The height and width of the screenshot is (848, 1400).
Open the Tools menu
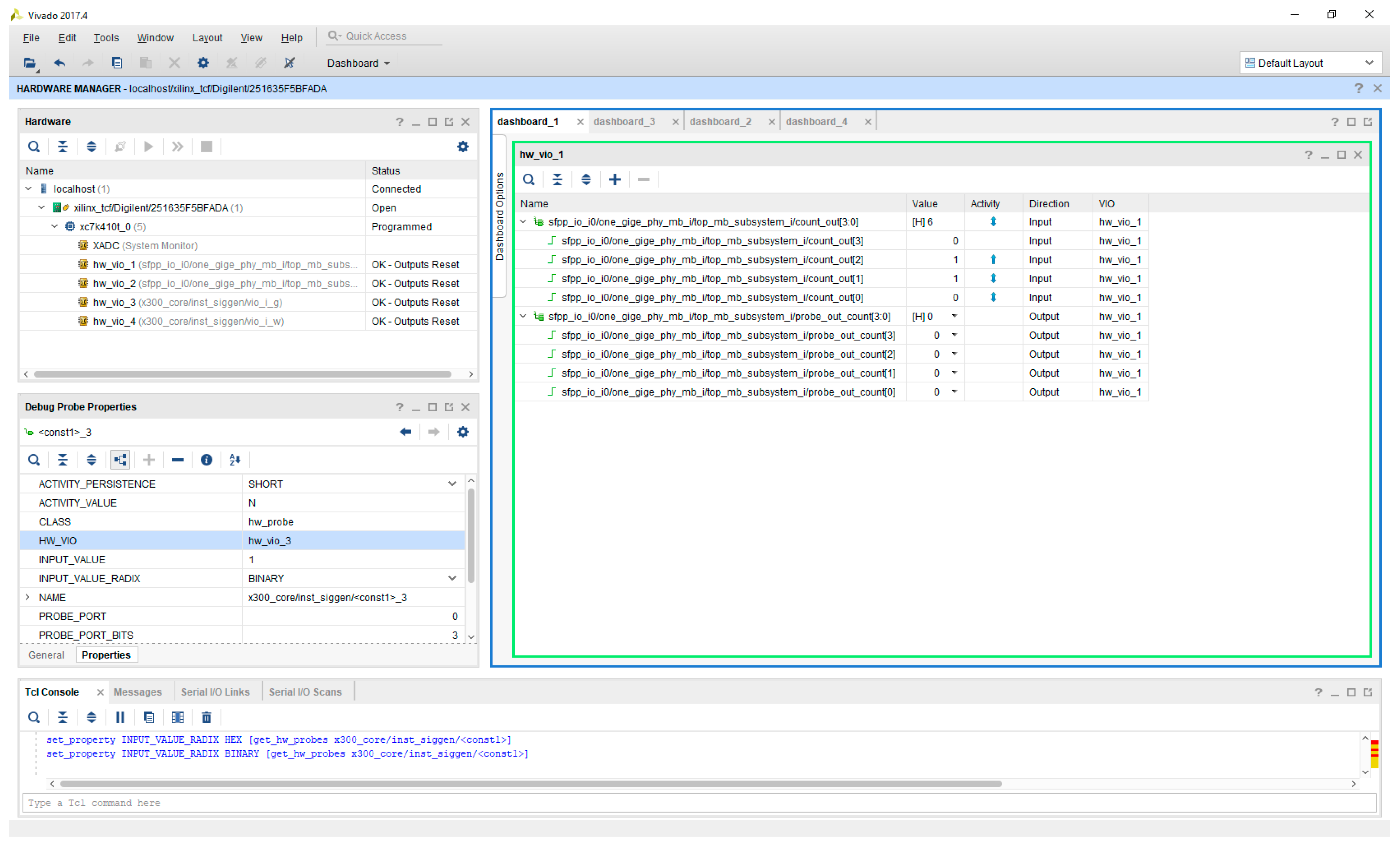106,37
